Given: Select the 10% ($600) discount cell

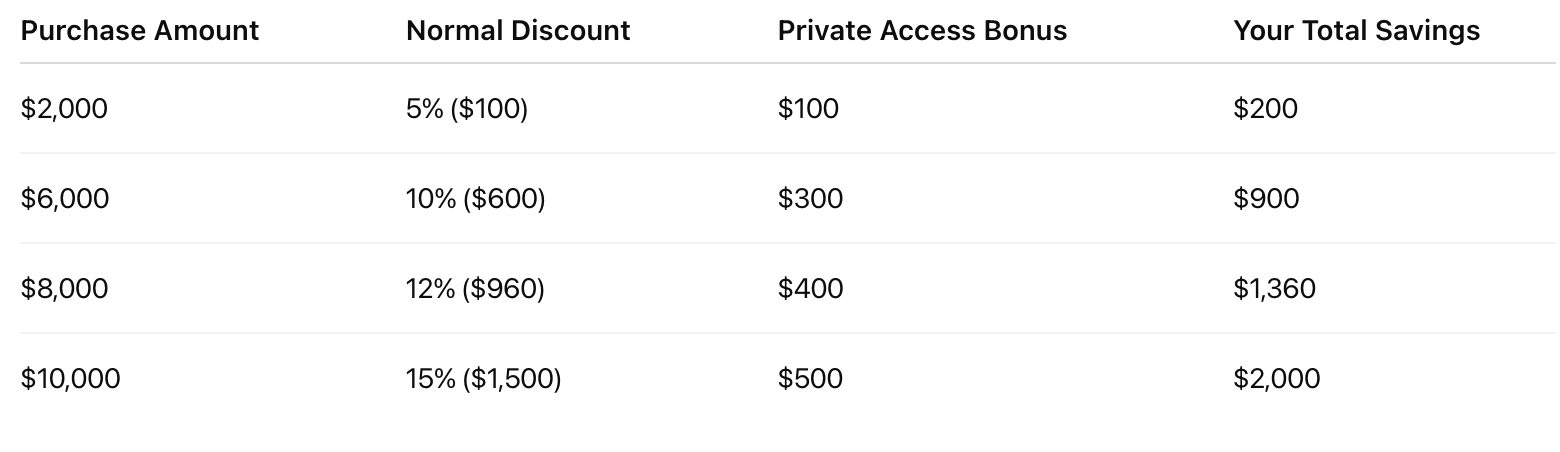Looking at the screenshot, I should click(x=476, y=199).
